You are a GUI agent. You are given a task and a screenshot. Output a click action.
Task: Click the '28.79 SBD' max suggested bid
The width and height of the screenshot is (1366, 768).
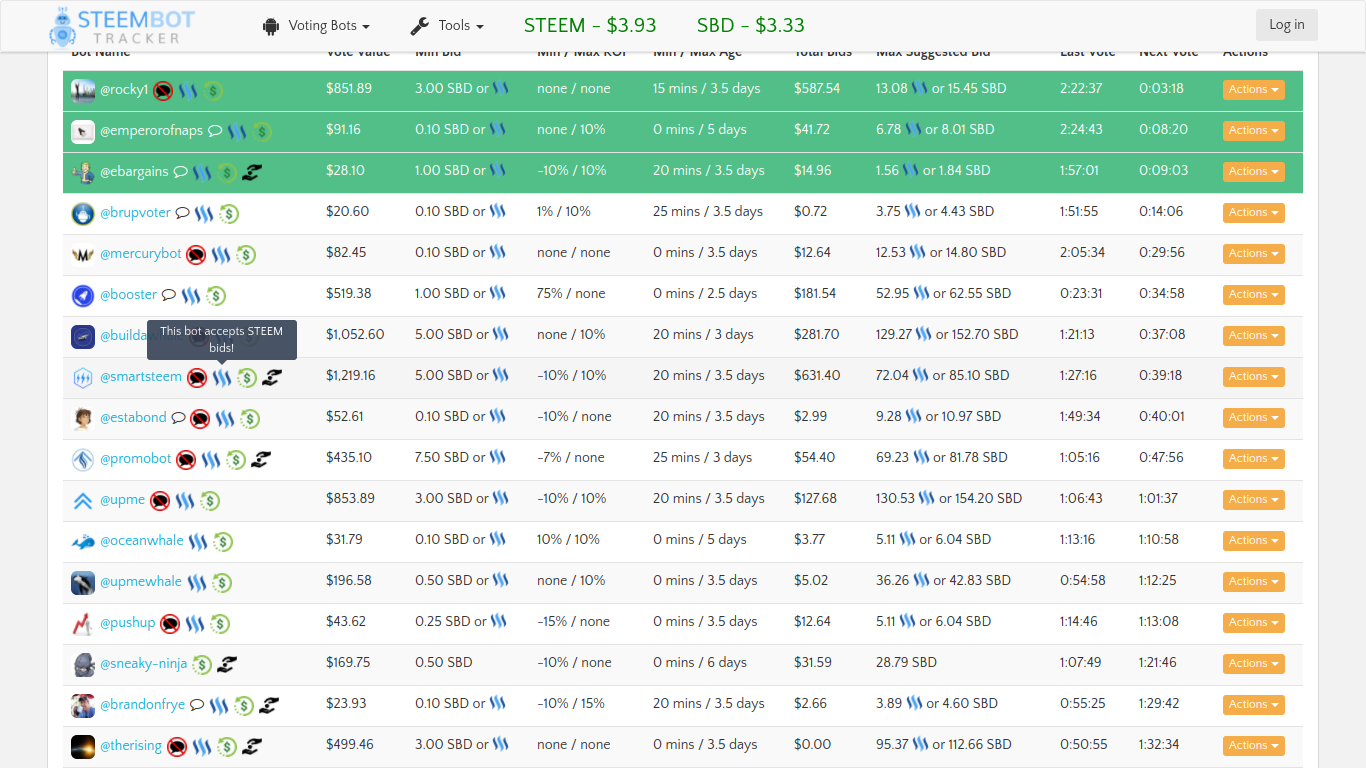[x=906, y=663]
